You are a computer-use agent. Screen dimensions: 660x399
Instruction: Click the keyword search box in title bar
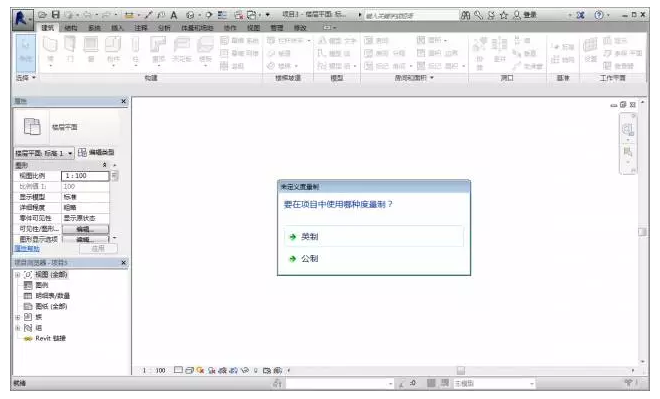[x=411, y=16]
